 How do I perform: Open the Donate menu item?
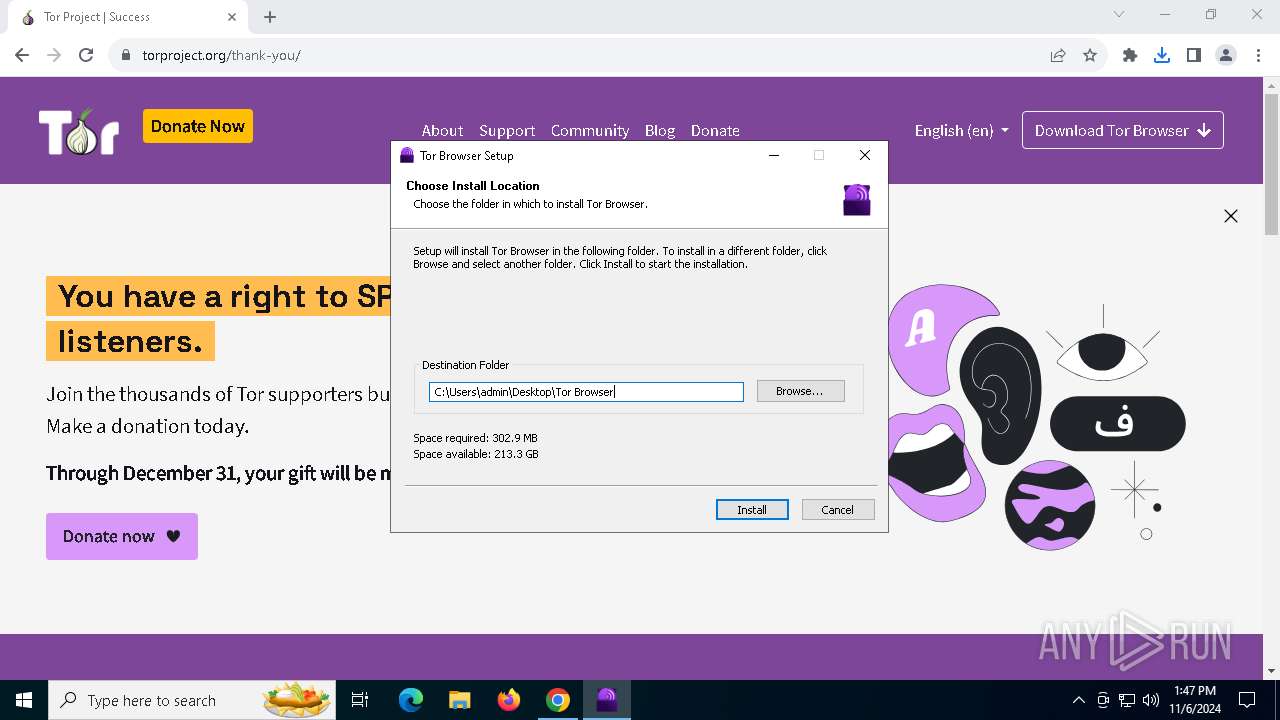coord(715,130)
